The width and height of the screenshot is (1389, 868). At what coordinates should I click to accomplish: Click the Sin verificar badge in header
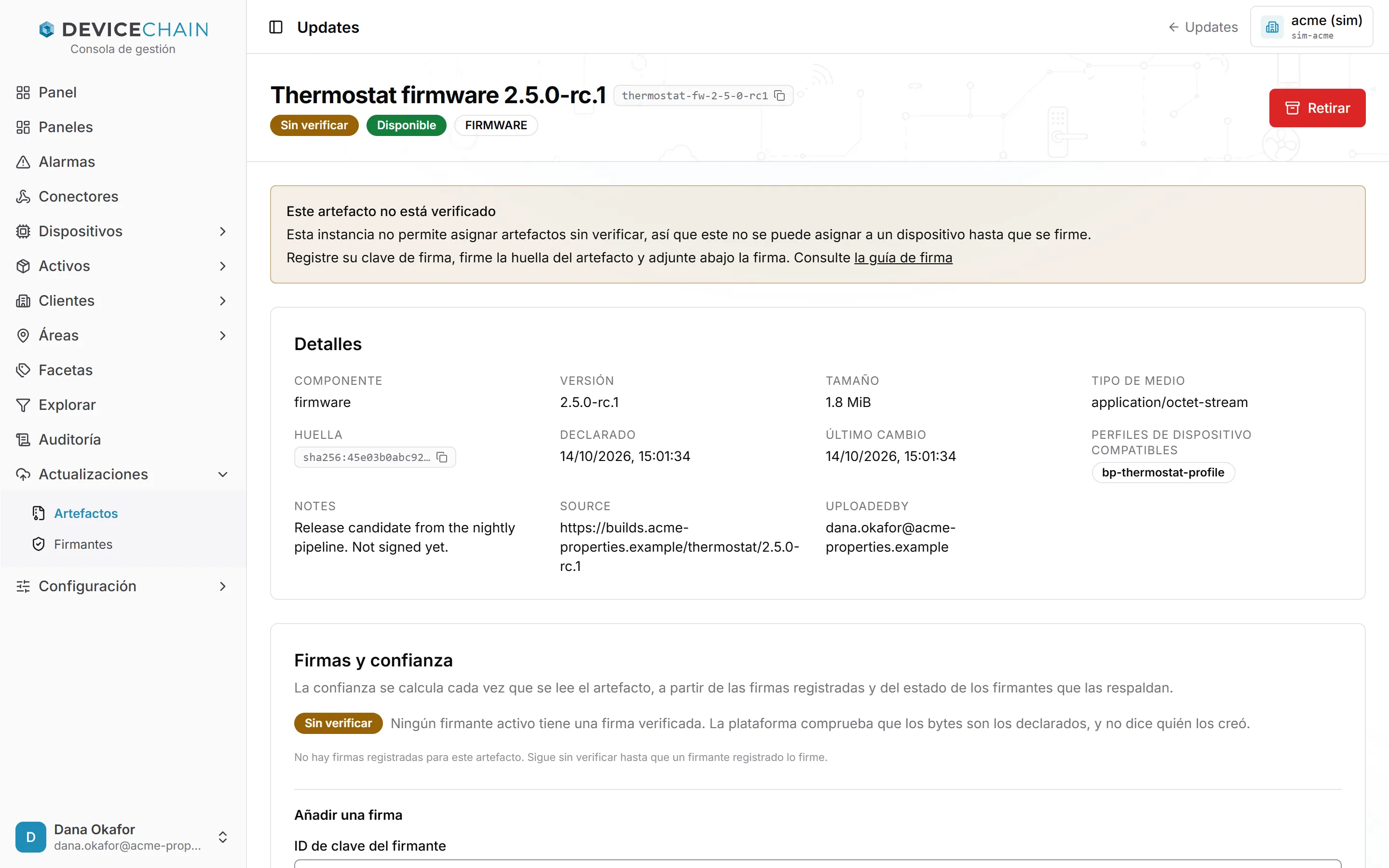[x=314, y=125]
